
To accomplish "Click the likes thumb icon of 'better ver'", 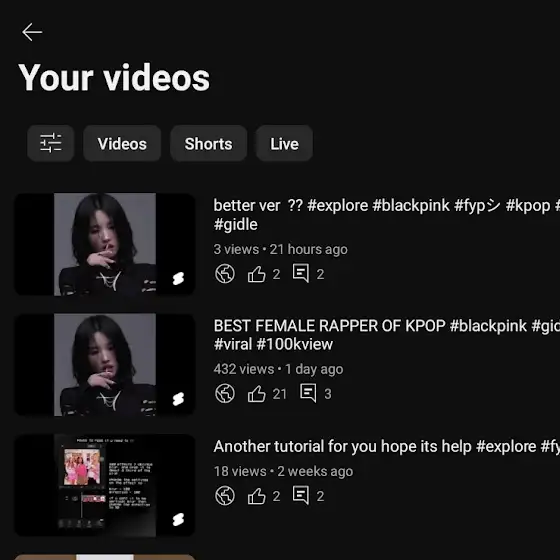I will 257,274.
